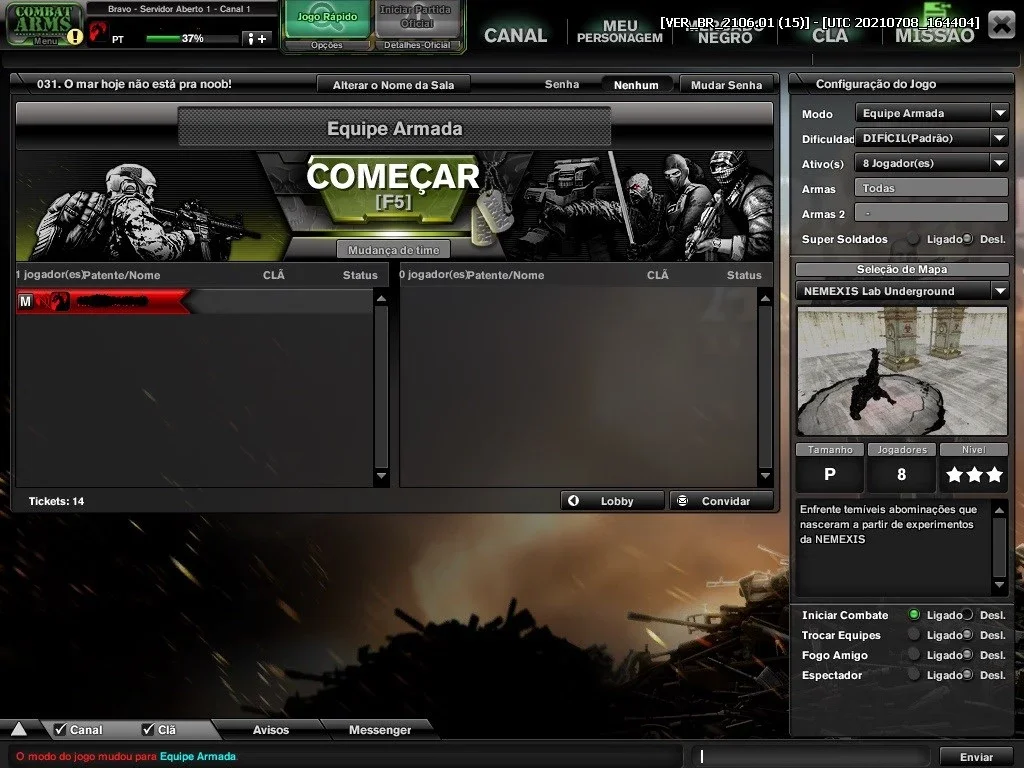This screenshot has width=1024, height=768.
Task: Toggle the Canal chat checkbox
Action: pos(60,729)
